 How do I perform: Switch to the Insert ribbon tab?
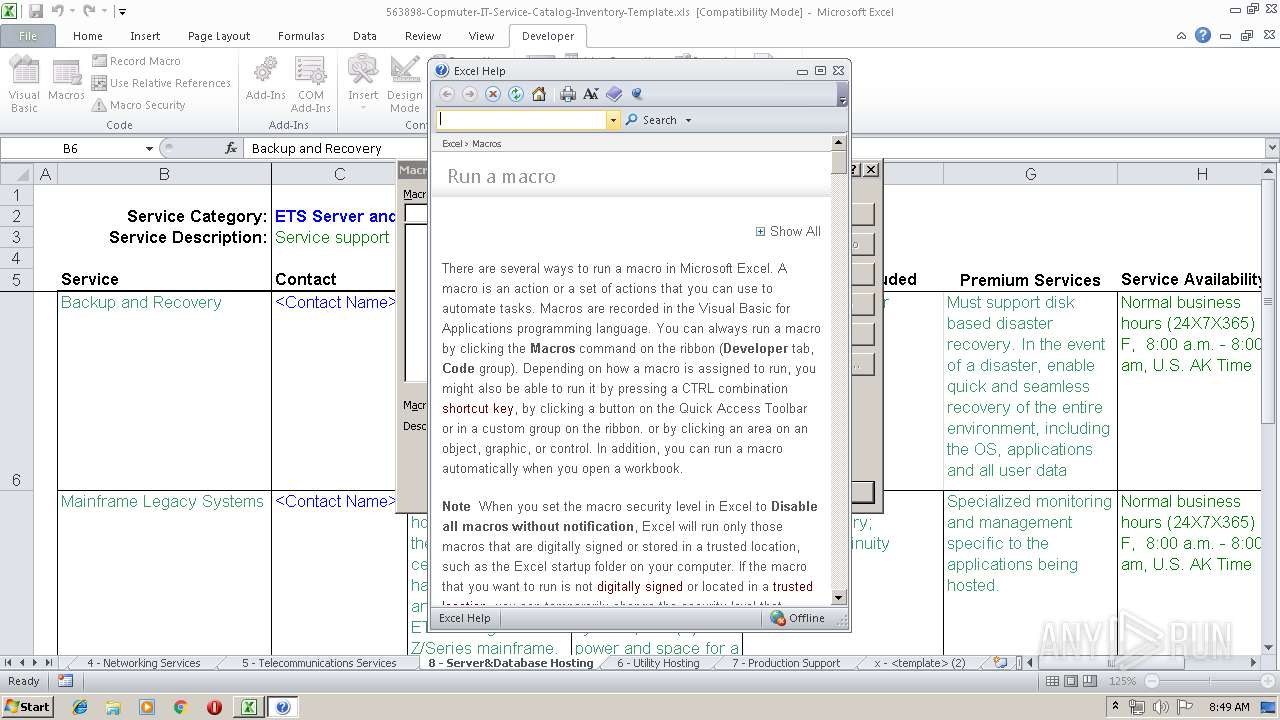click(x=145, y=36)
